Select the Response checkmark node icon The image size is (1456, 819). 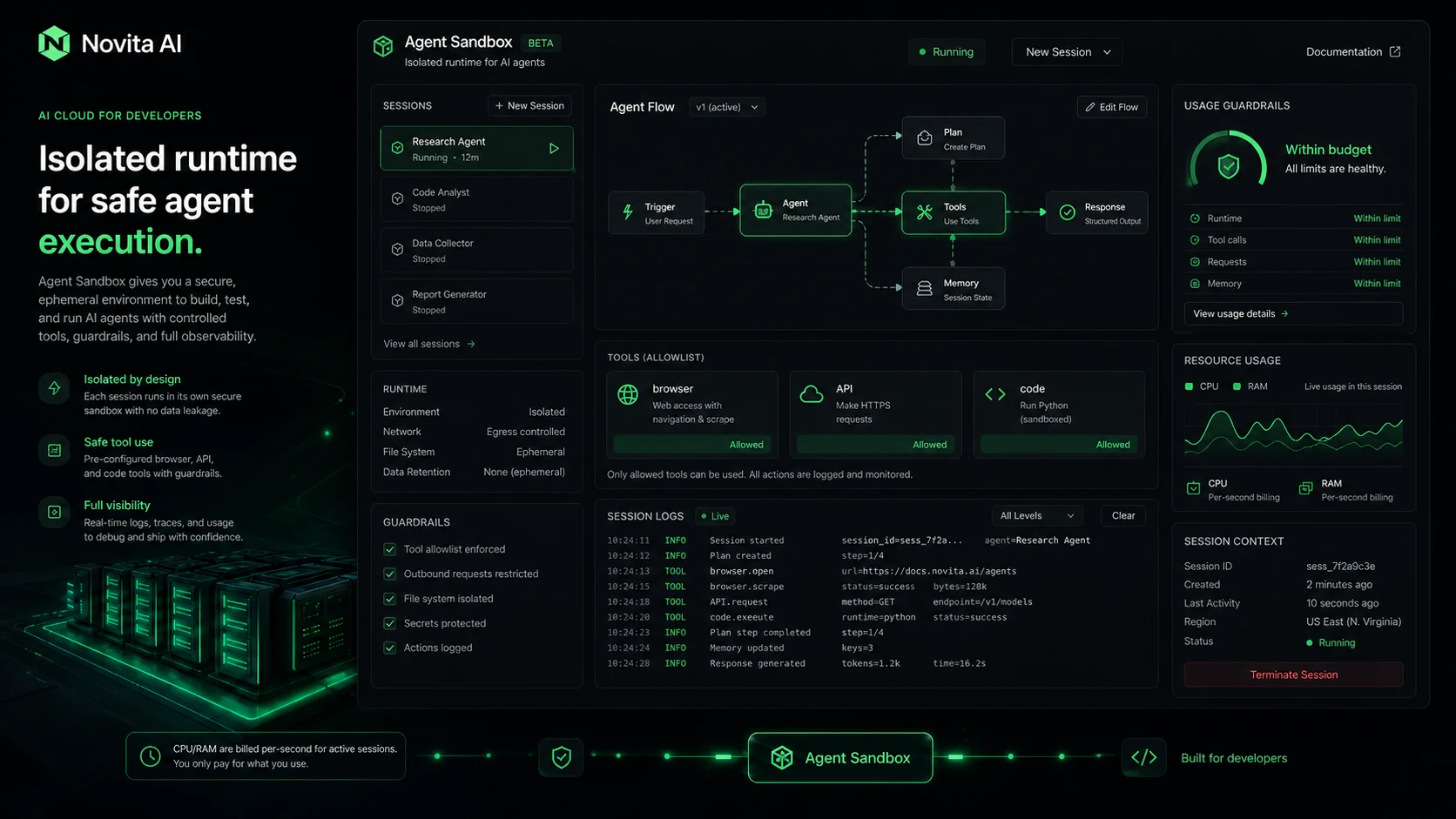tap(1067, 212)
